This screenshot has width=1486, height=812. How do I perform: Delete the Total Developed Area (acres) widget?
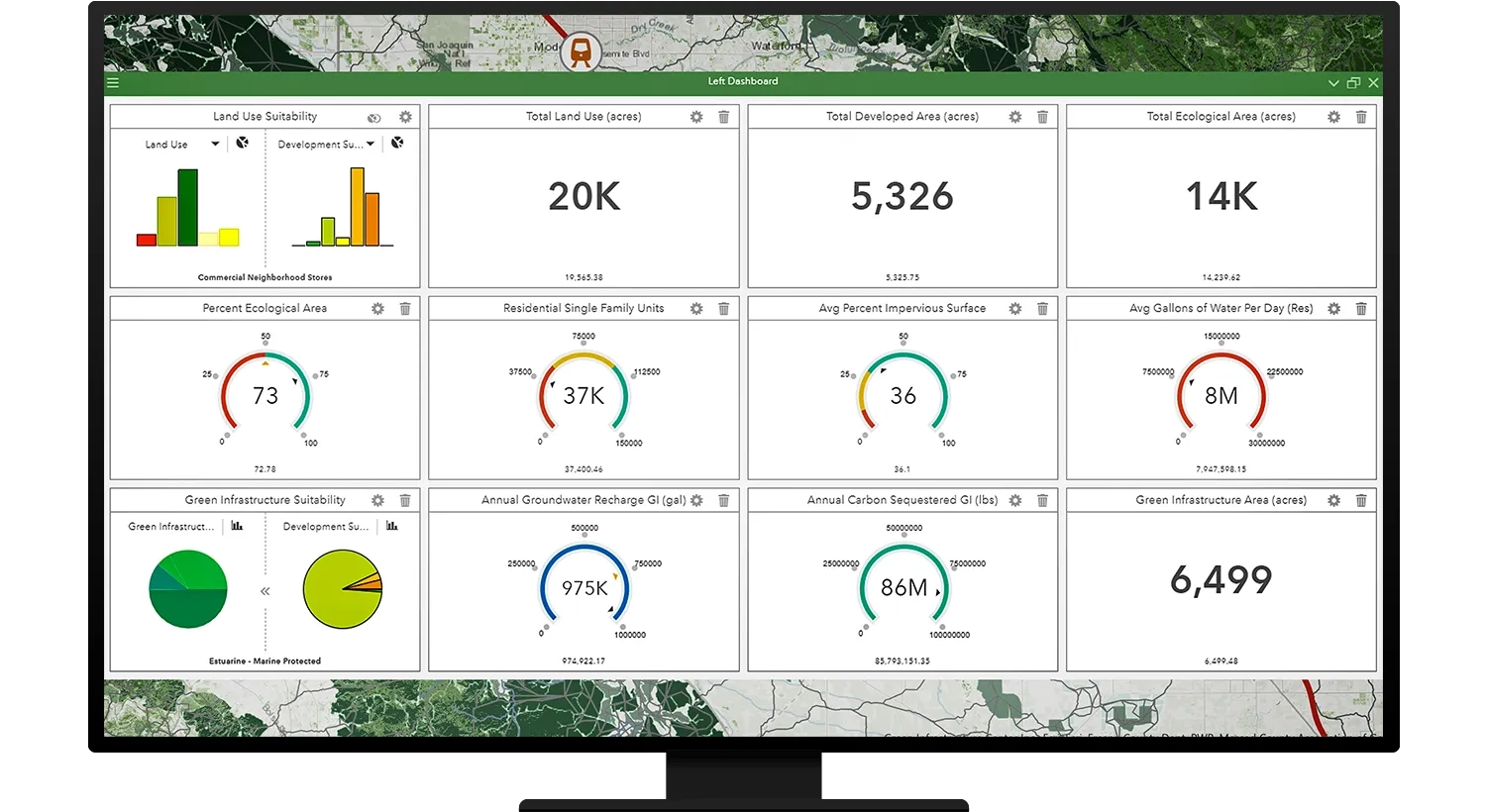tap(1042, 117)
